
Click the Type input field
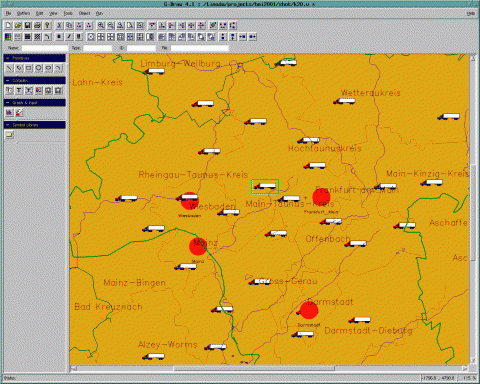tap(97, 48)
